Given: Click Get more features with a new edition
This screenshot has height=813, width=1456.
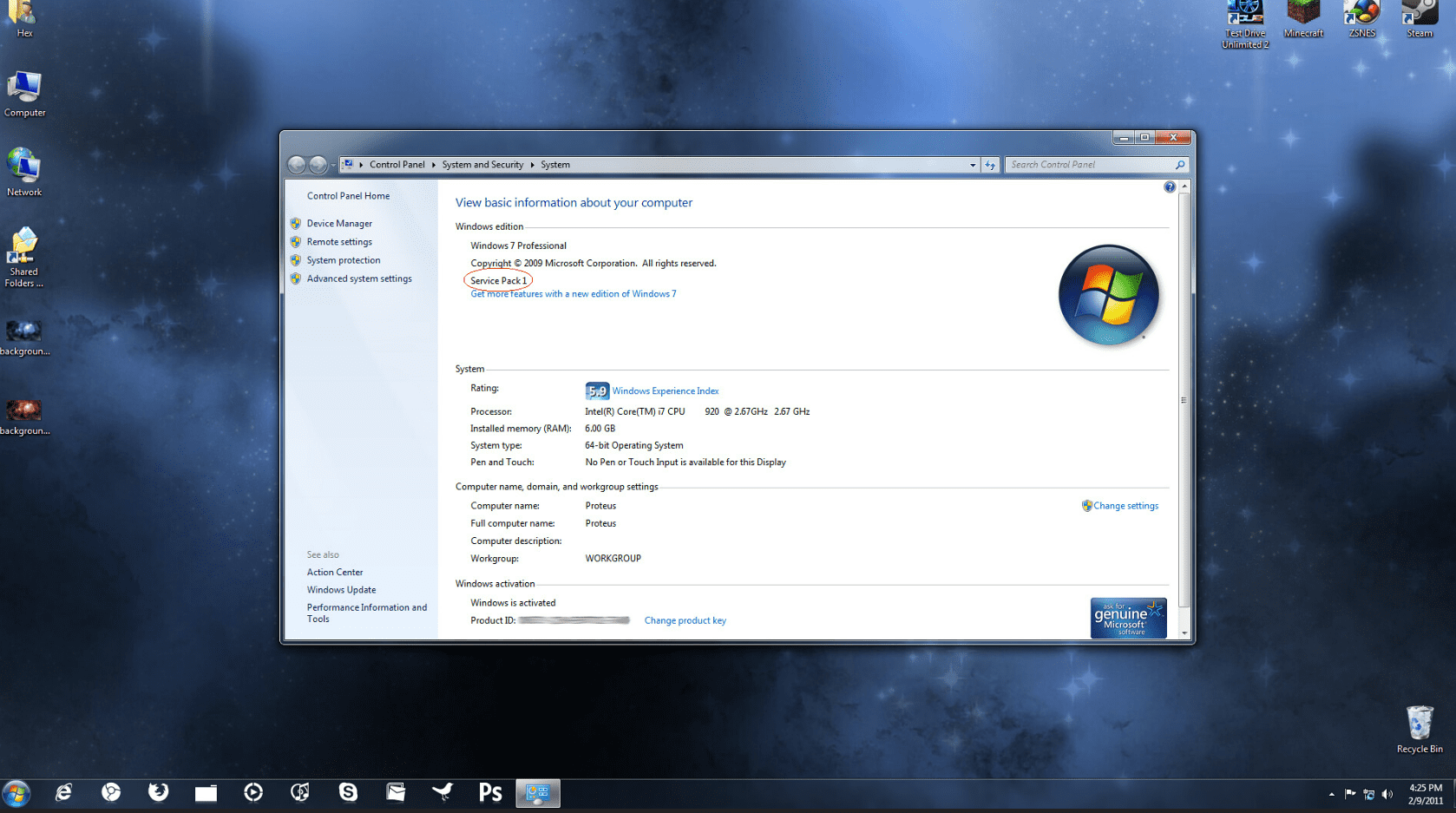Looking at the screenshot, I should click(574, 294).
